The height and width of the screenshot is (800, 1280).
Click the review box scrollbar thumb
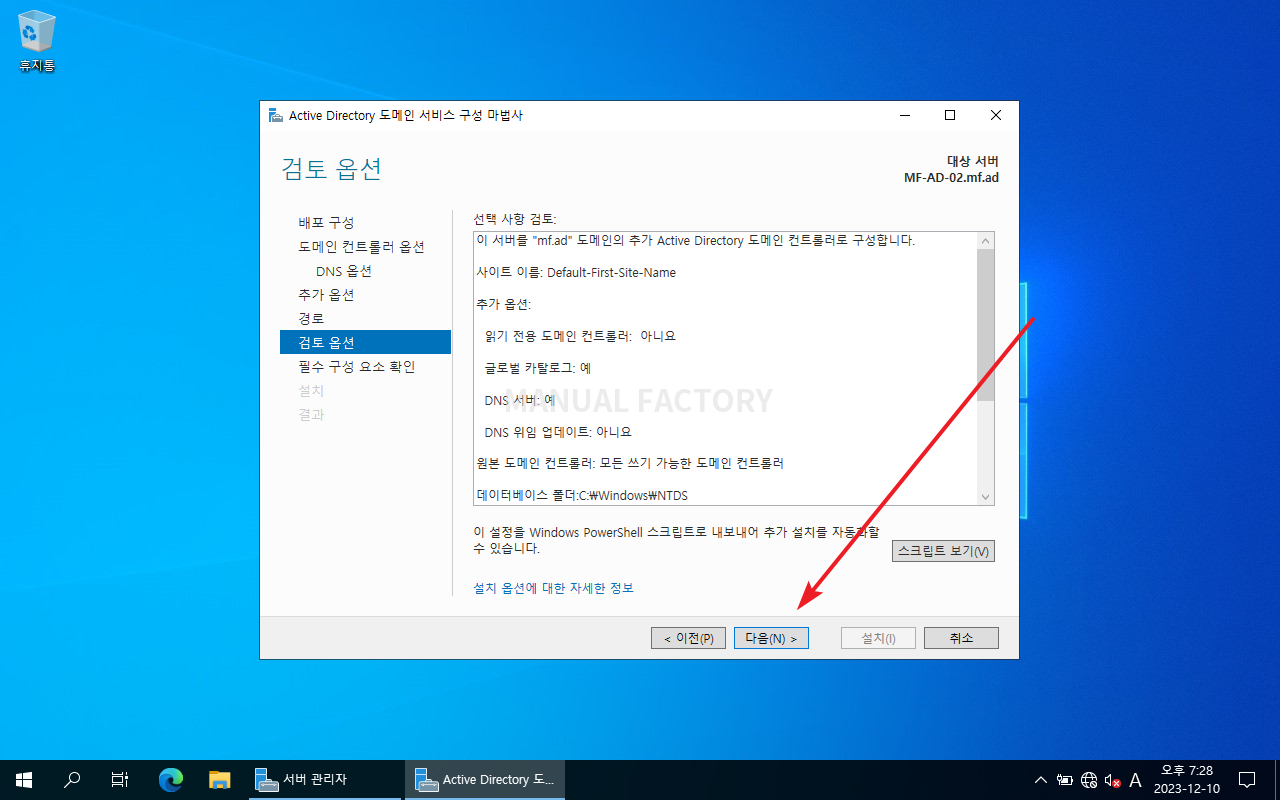point(986,325)
